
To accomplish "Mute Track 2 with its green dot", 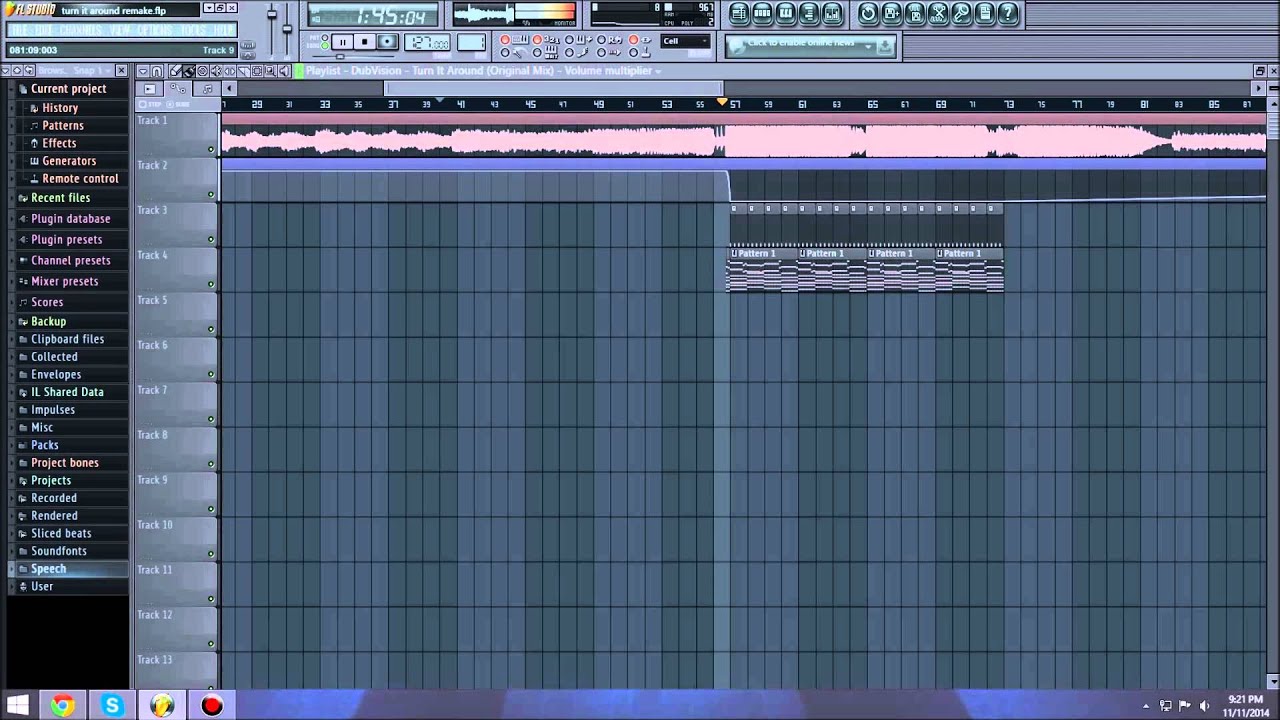I will [x=211, y=194].
